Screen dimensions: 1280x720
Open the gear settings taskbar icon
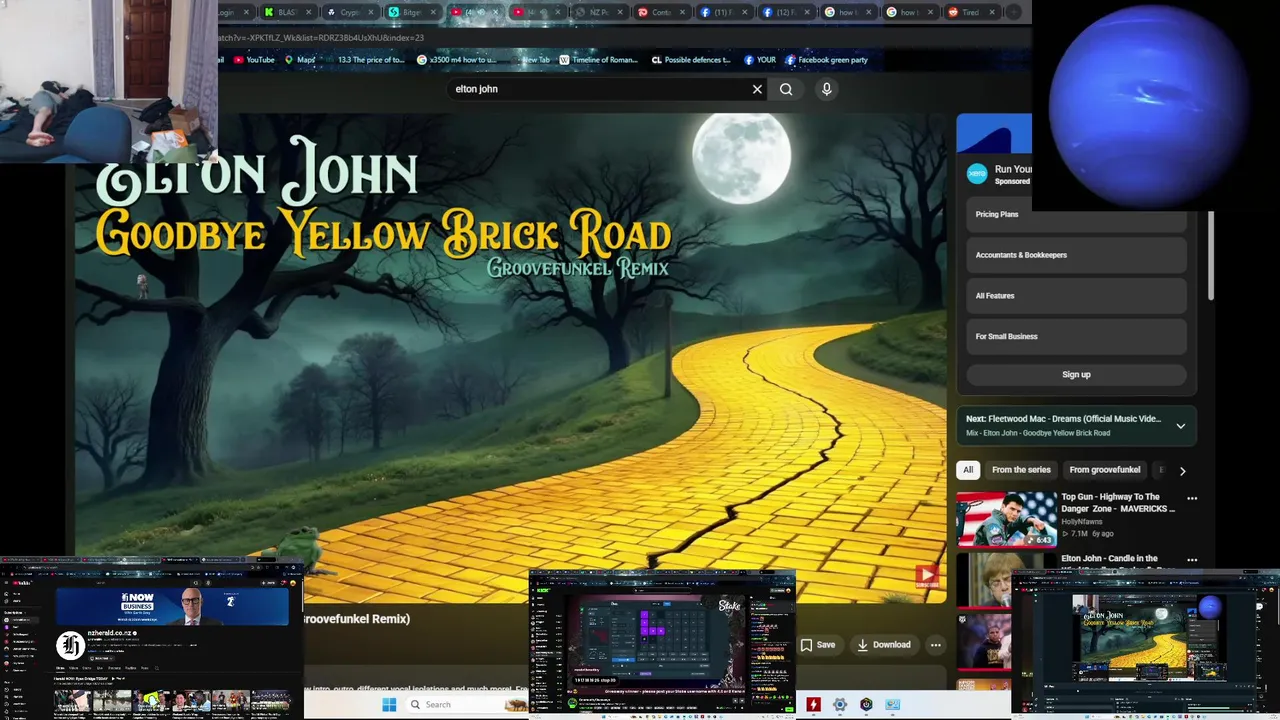click(x=840, y=705)
